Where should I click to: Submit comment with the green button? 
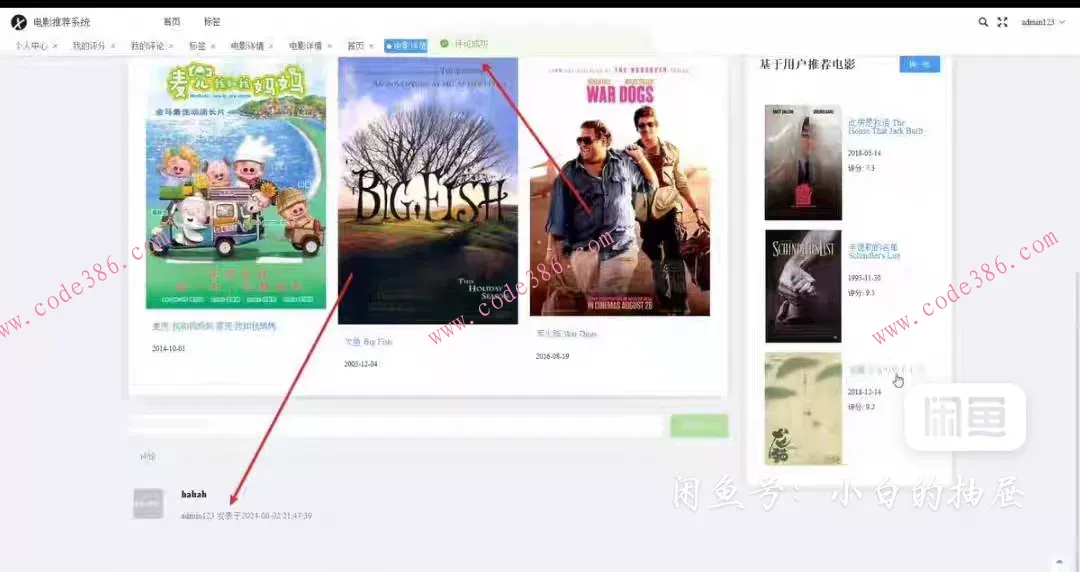(699, 426)
